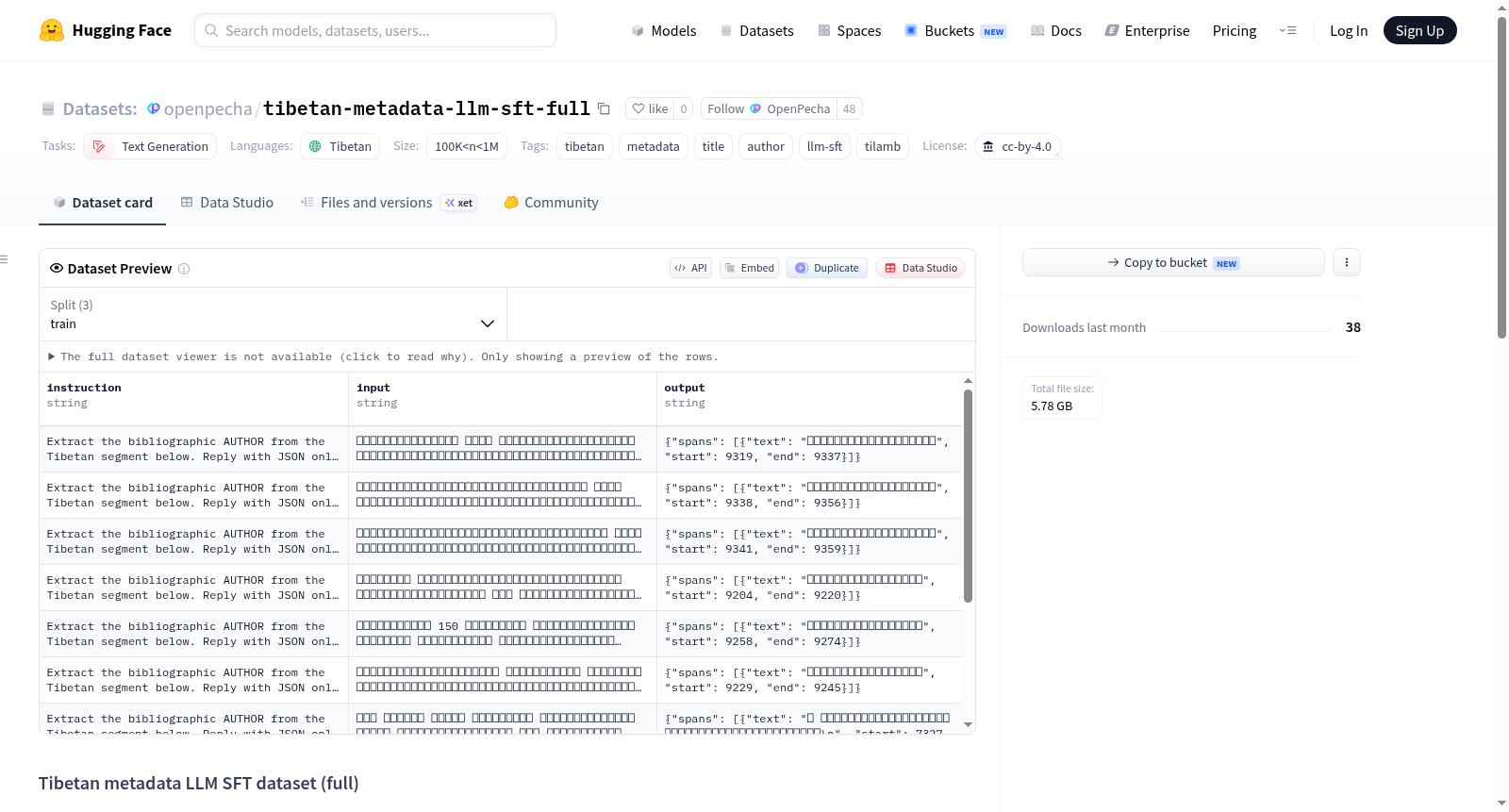1509x812 pixels.
Task: Expand the dataset viewer not available notice
Action: click(x=383, y=356)
